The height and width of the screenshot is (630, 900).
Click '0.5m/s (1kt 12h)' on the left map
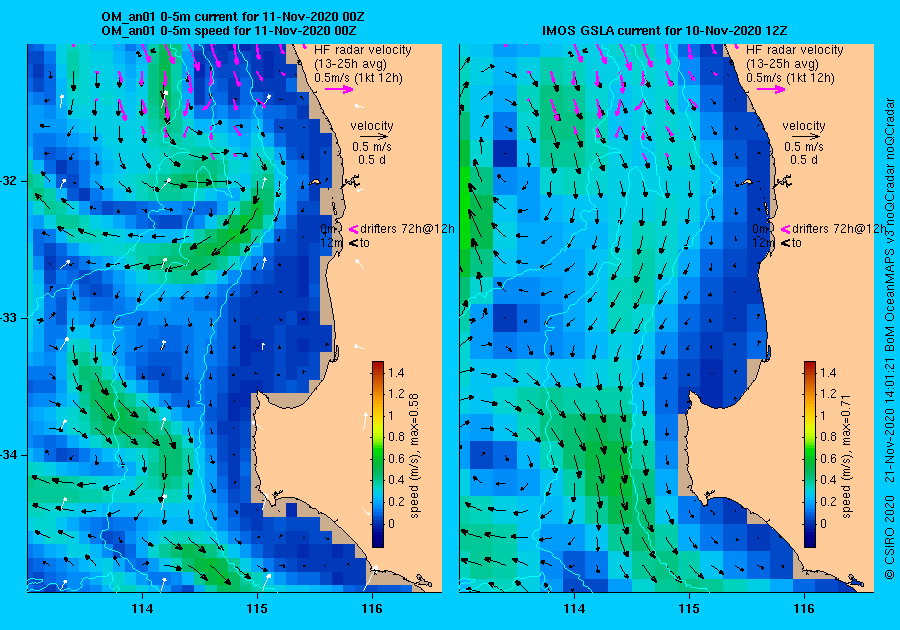coord(358,77)
